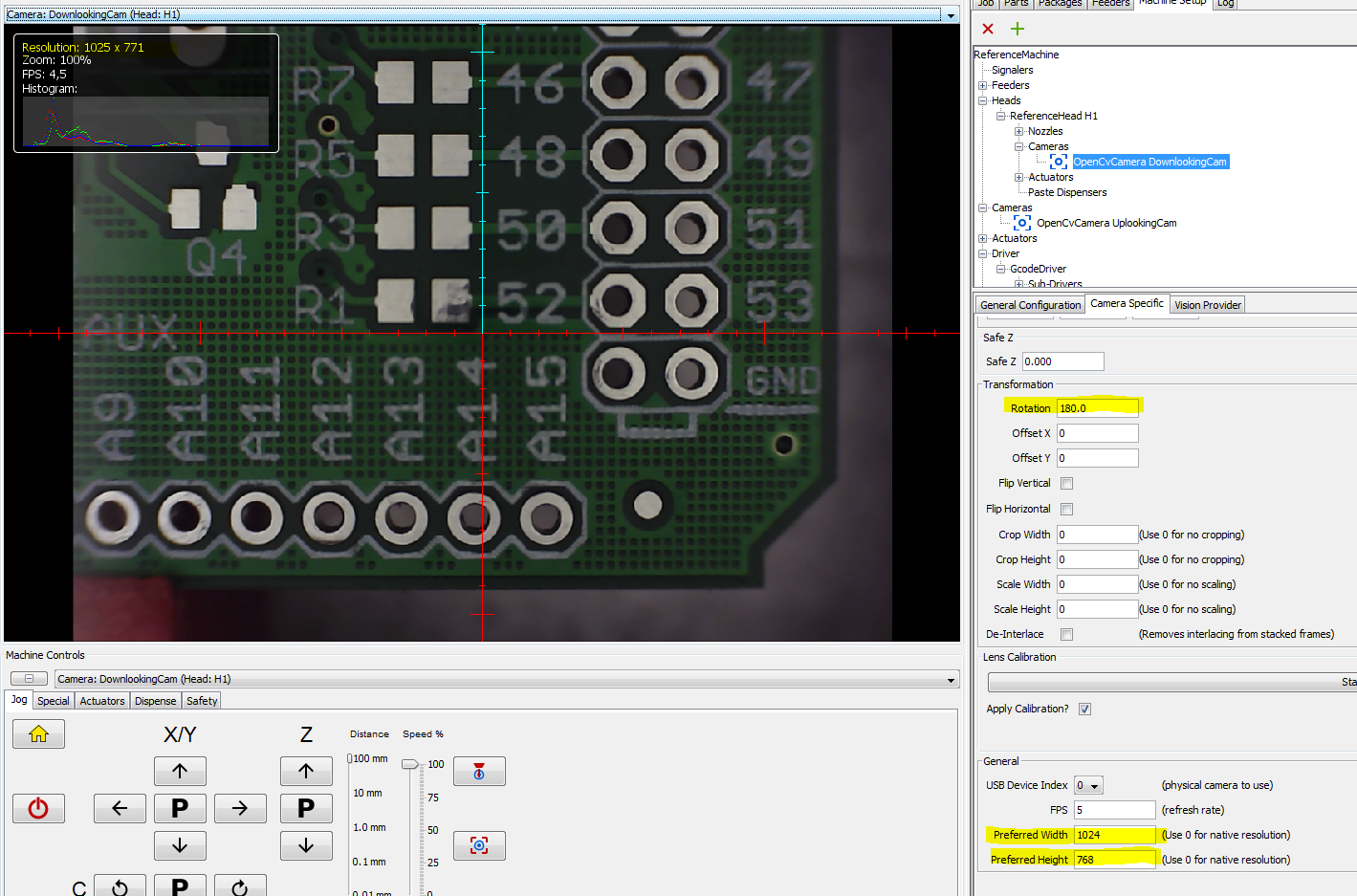
Task: Open the USB Device Index dropdown
Action: coord(1089,785)
